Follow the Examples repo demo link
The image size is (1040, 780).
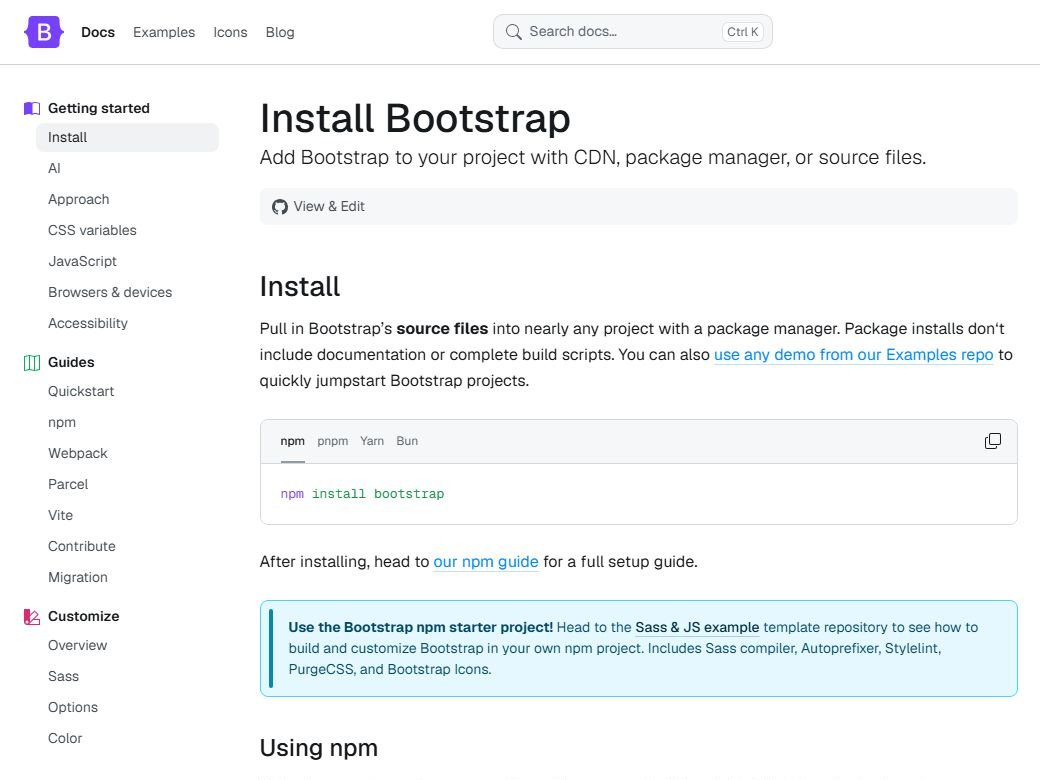point(854,355)
